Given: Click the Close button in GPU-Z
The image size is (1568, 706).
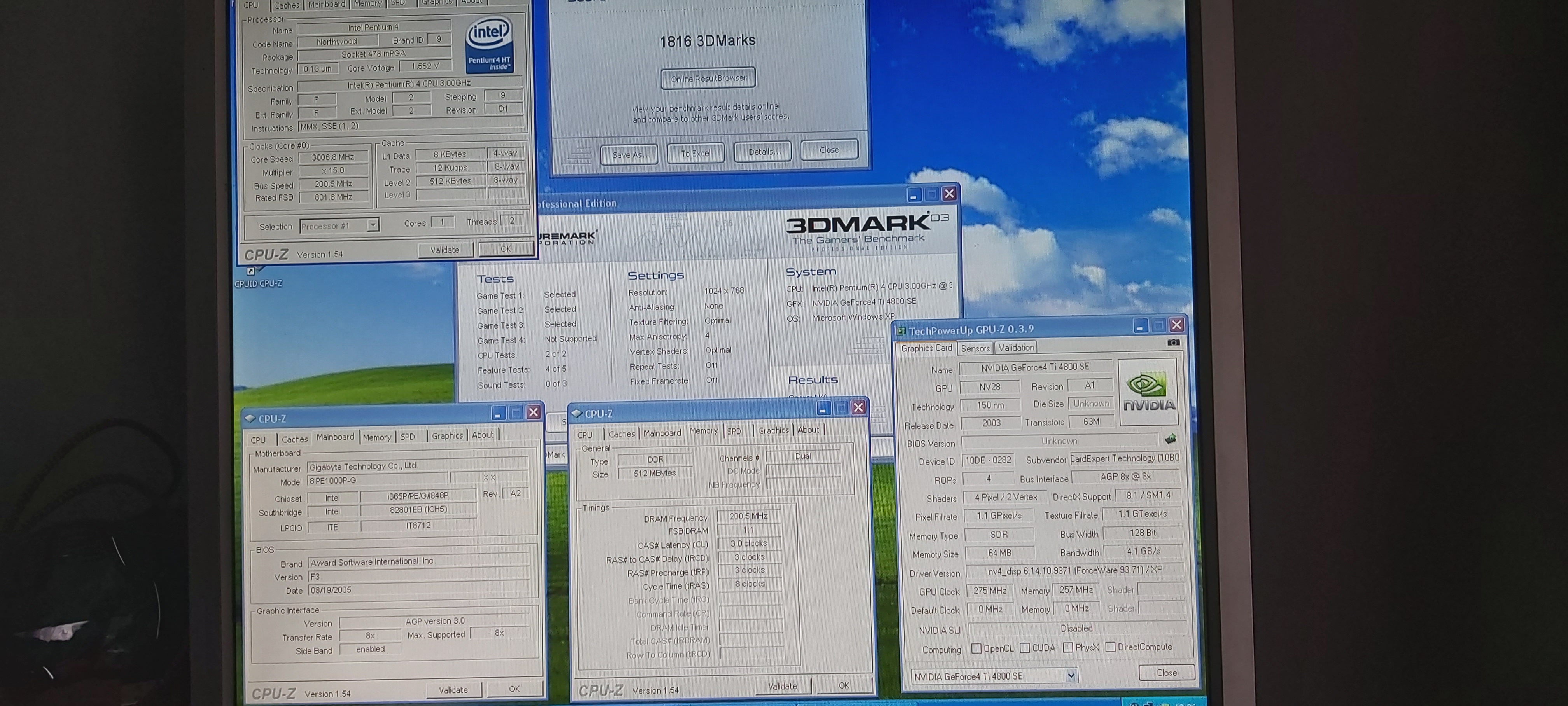Looking at the screenshot, I should coord(1166,673).
